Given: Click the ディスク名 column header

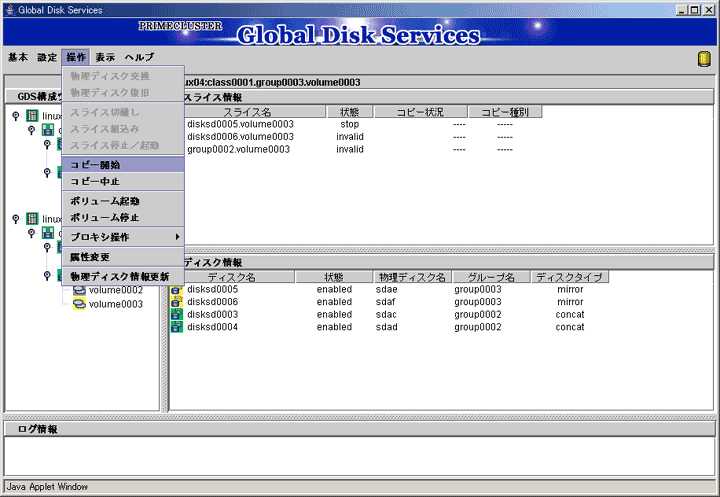Looking at the screenshot, I should (x=231, y=277).
